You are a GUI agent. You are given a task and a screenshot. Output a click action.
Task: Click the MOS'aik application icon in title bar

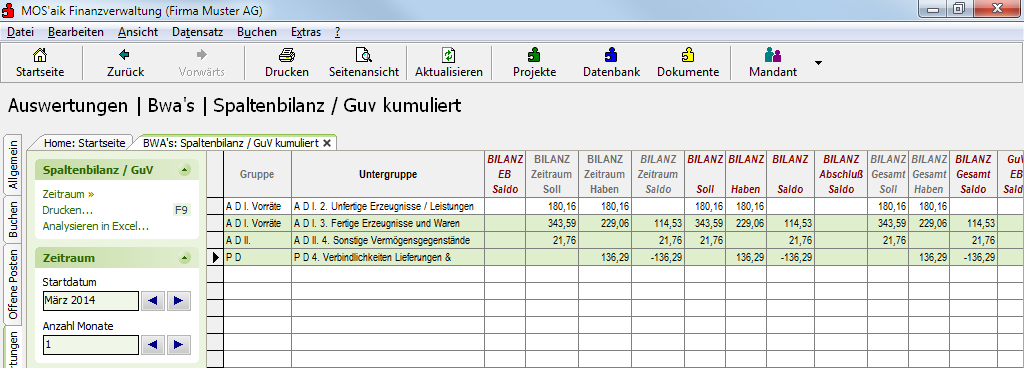8,9
